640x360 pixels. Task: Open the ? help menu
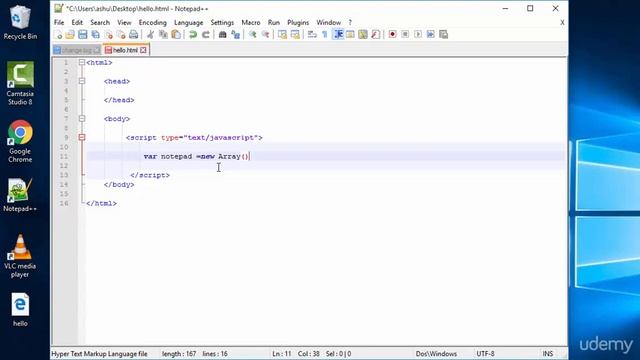[x=350, y=22]
